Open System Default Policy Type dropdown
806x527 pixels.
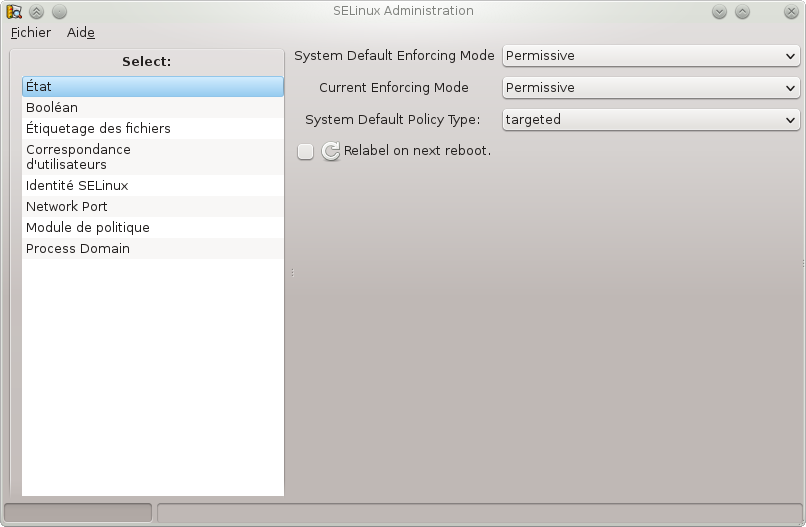651,119
